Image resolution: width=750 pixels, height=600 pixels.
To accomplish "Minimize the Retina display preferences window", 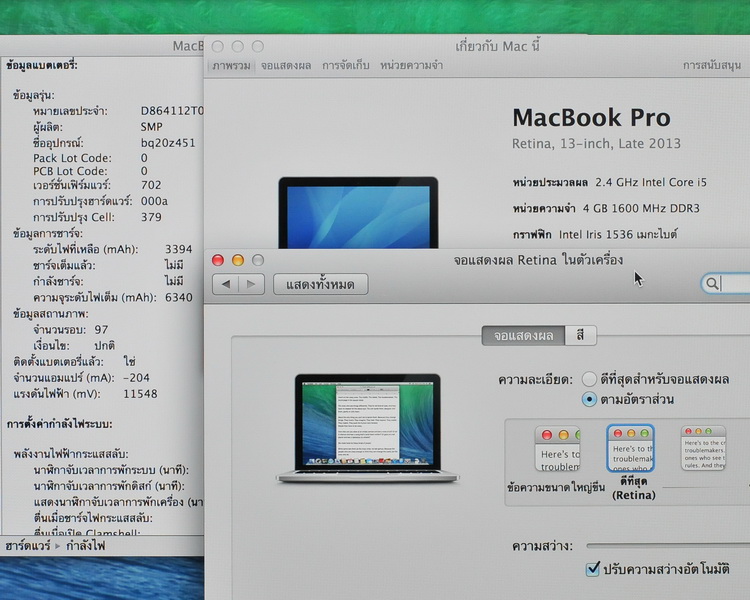I will (238, 260).
